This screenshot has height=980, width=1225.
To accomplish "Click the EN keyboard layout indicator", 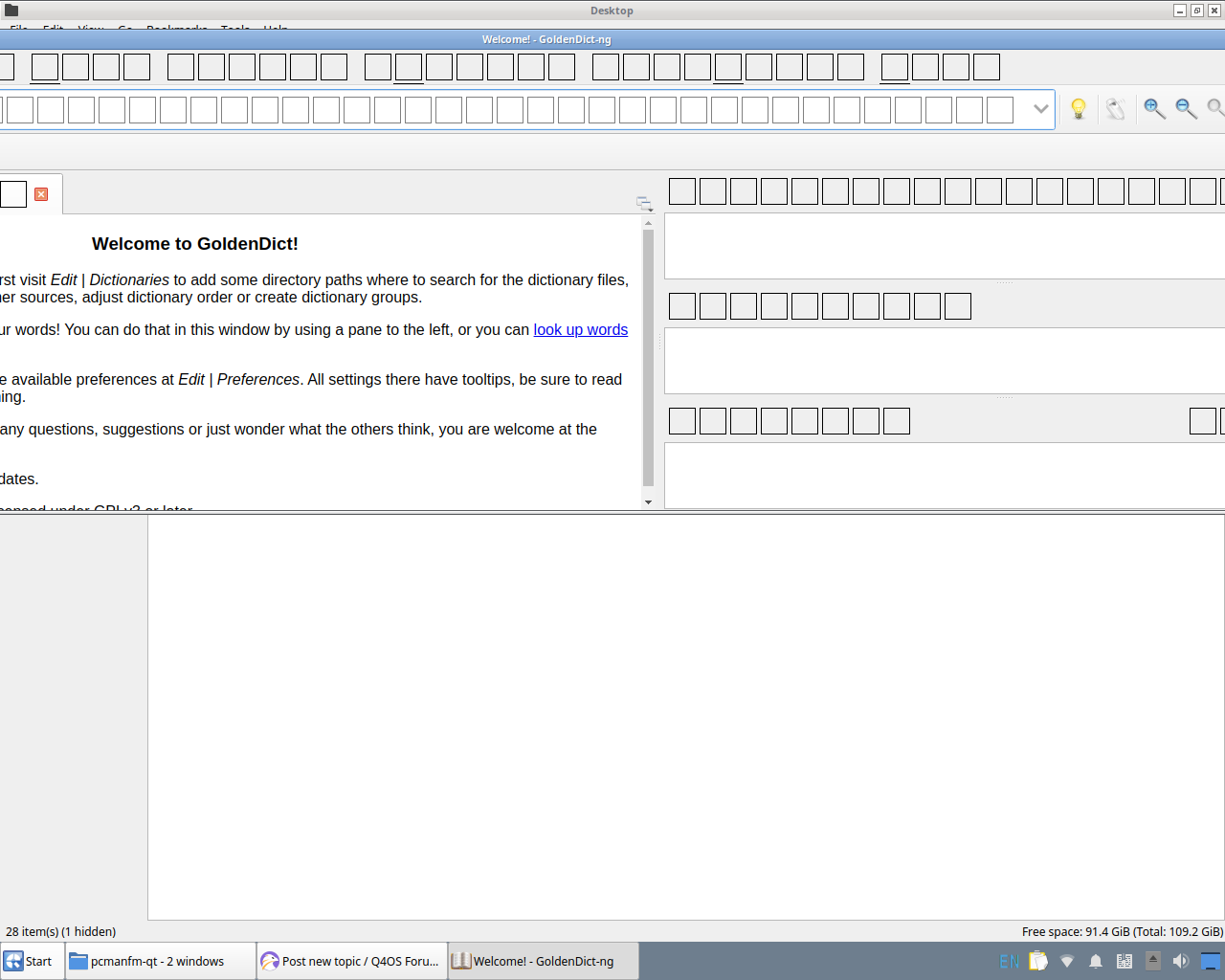I will [1009, 961].
